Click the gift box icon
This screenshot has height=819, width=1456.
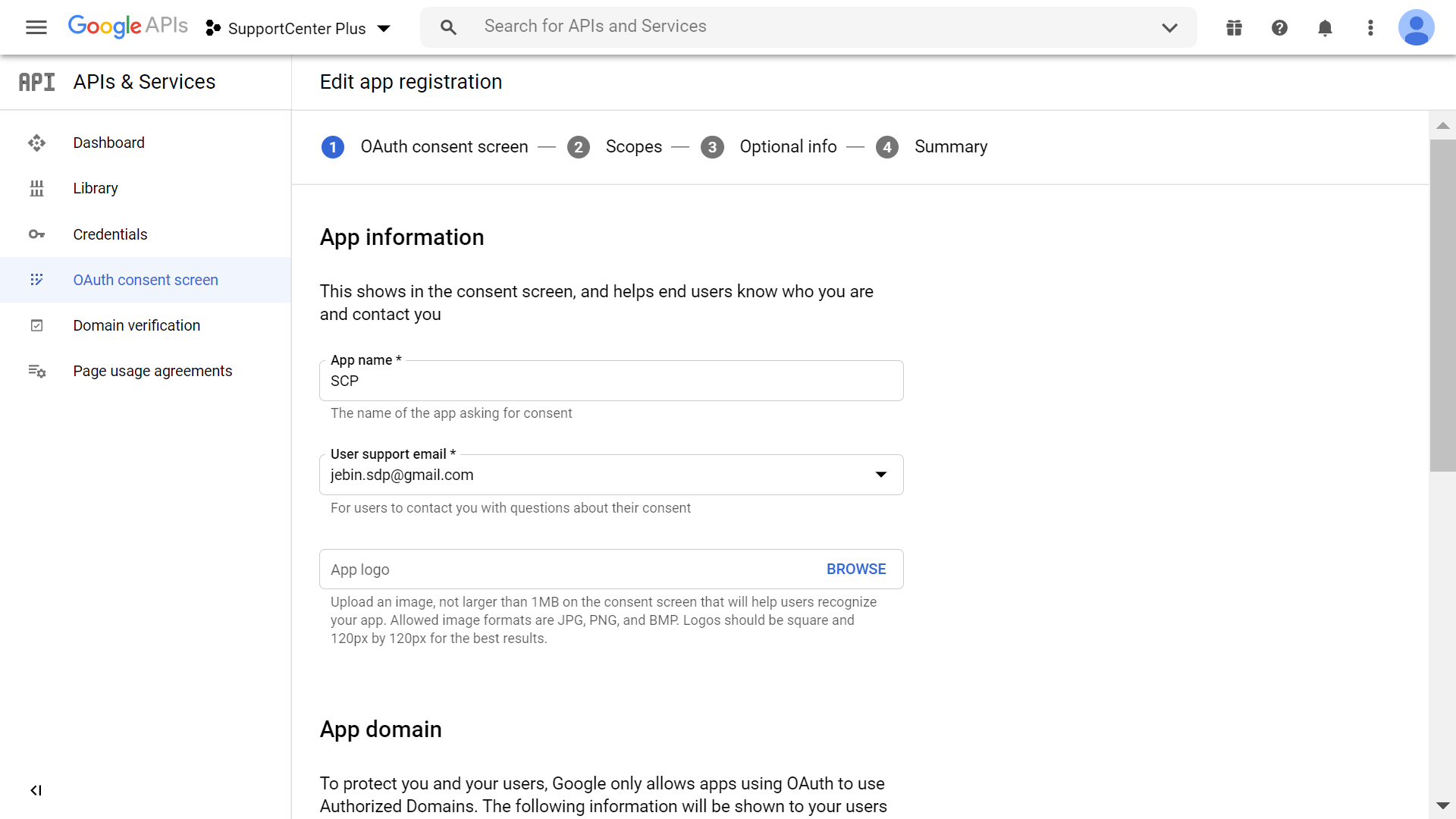click(x=1234, y=28)
